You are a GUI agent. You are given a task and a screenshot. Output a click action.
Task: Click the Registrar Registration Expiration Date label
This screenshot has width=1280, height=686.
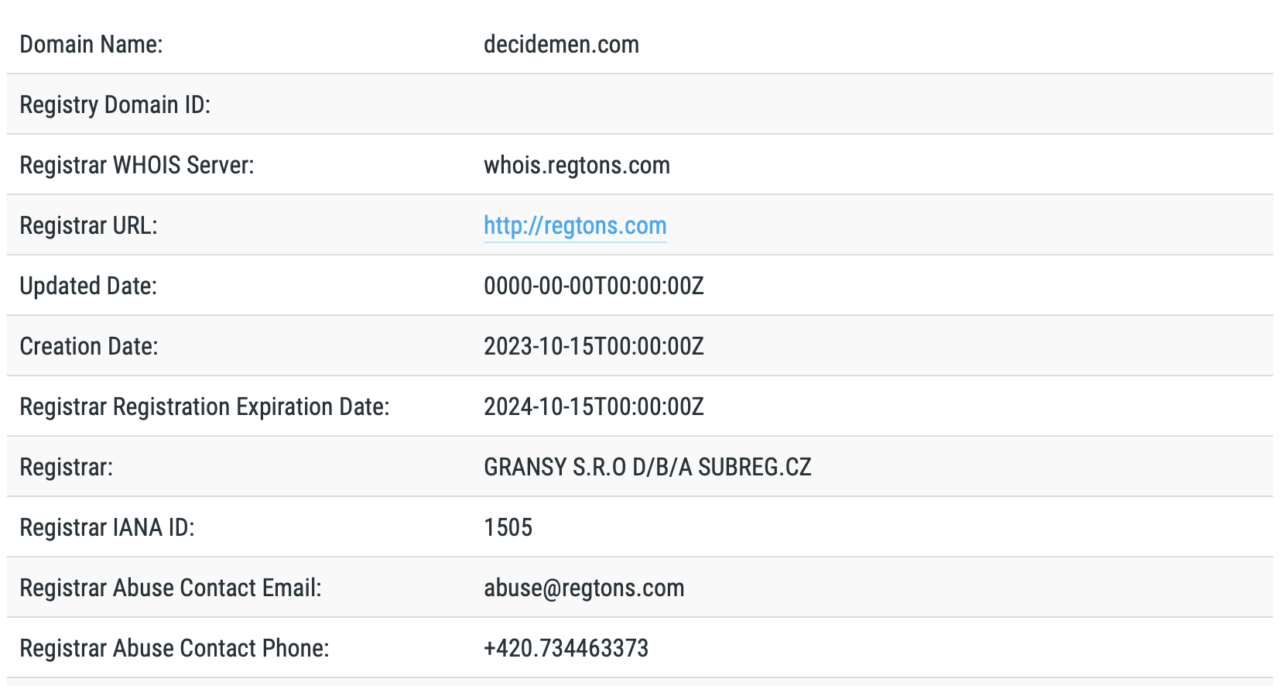204,407
